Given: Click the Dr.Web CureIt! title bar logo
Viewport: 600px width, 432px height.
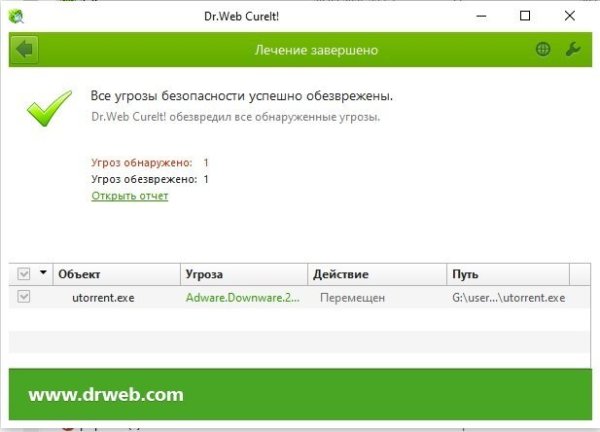Looking at the screenshot, I should 16,16.
